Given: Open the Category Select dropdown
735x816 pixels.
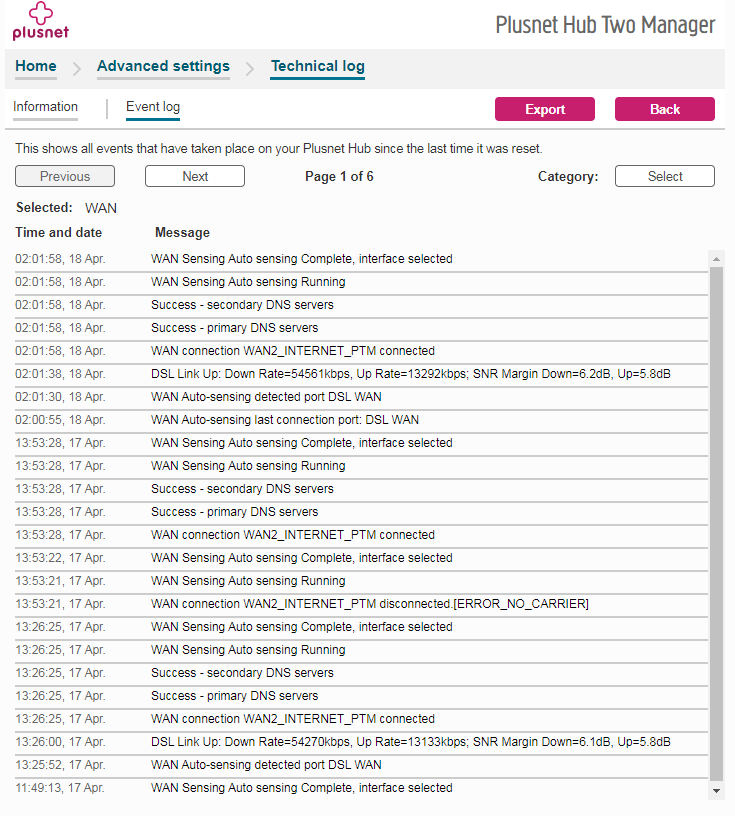Looking at the screenshot, I should tap(664, 177).
